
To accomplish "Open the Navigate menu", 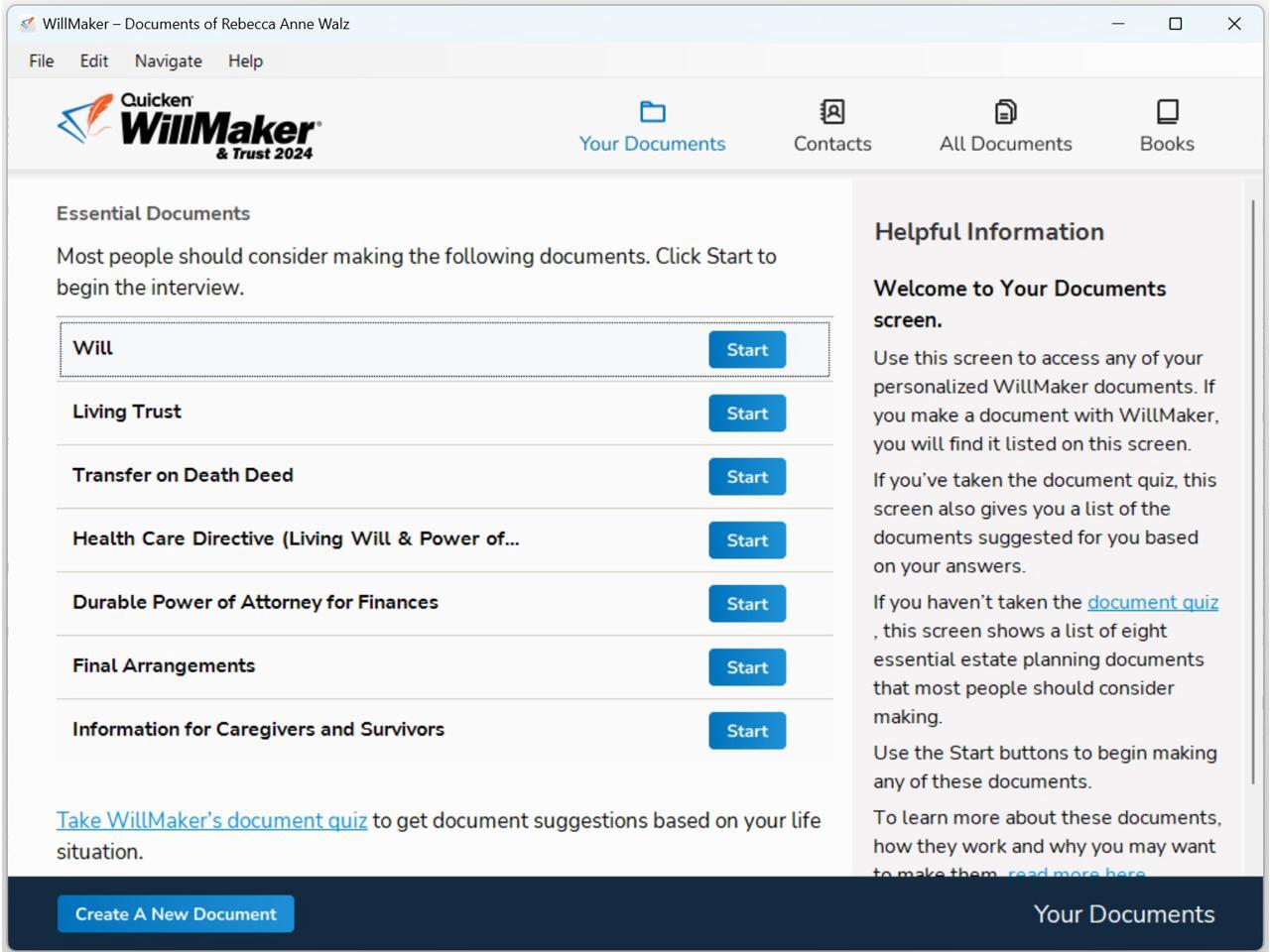I will pyautogui.click(x=168, y=60).
